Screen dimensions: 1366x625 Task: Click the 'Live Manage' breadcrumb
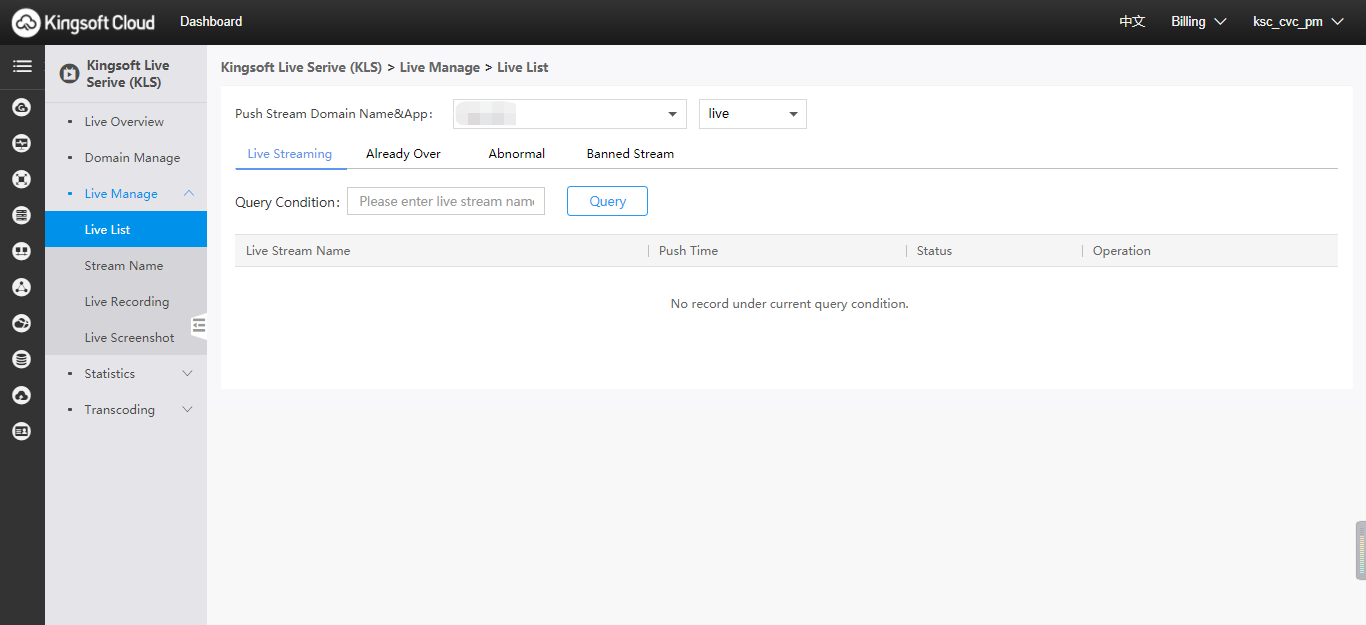coord(440,68)
